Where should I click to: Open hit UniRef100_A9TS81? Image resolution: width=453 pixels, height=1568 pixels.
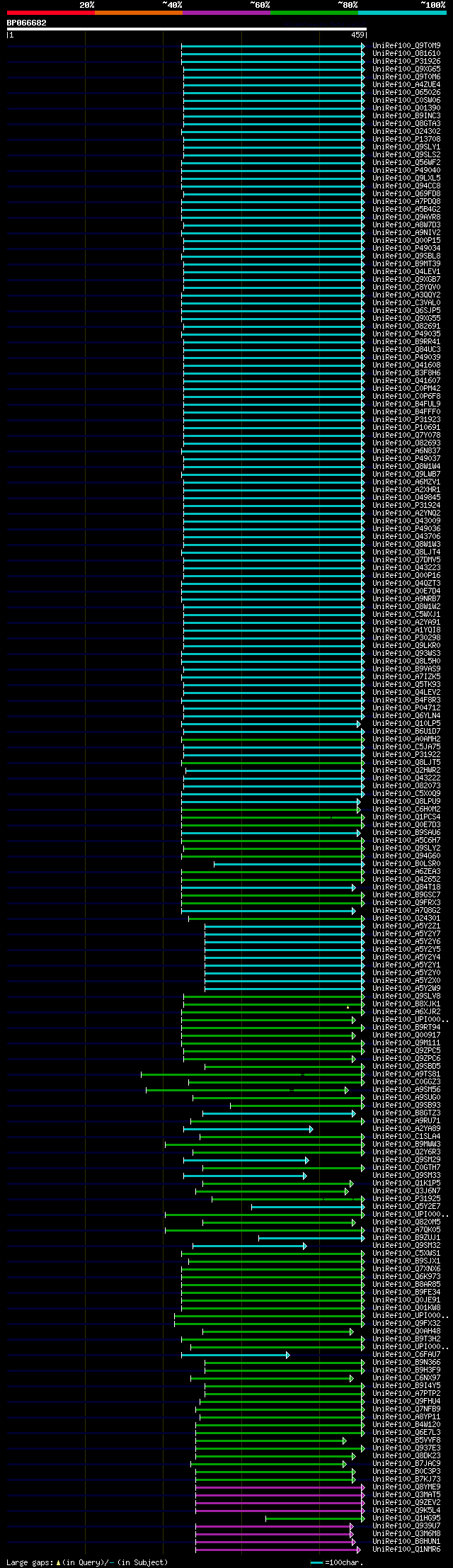point(406,1074)
